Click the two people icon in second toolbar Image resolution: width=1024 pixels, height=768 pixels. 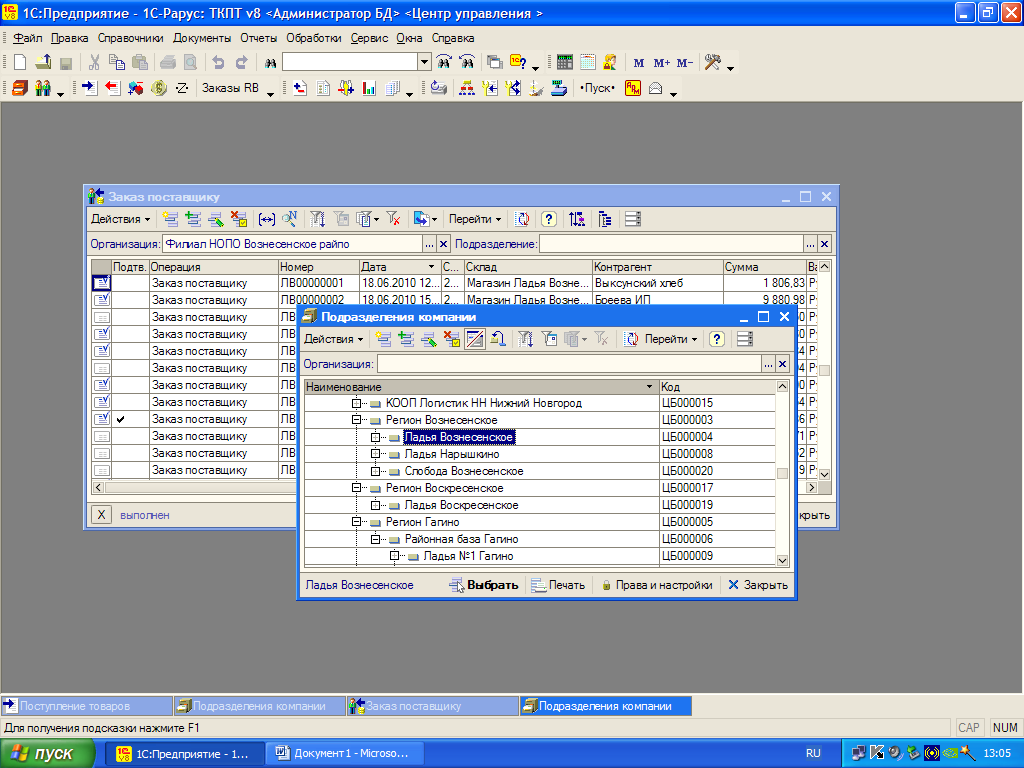pyautogui.click(x=43, y=88)
